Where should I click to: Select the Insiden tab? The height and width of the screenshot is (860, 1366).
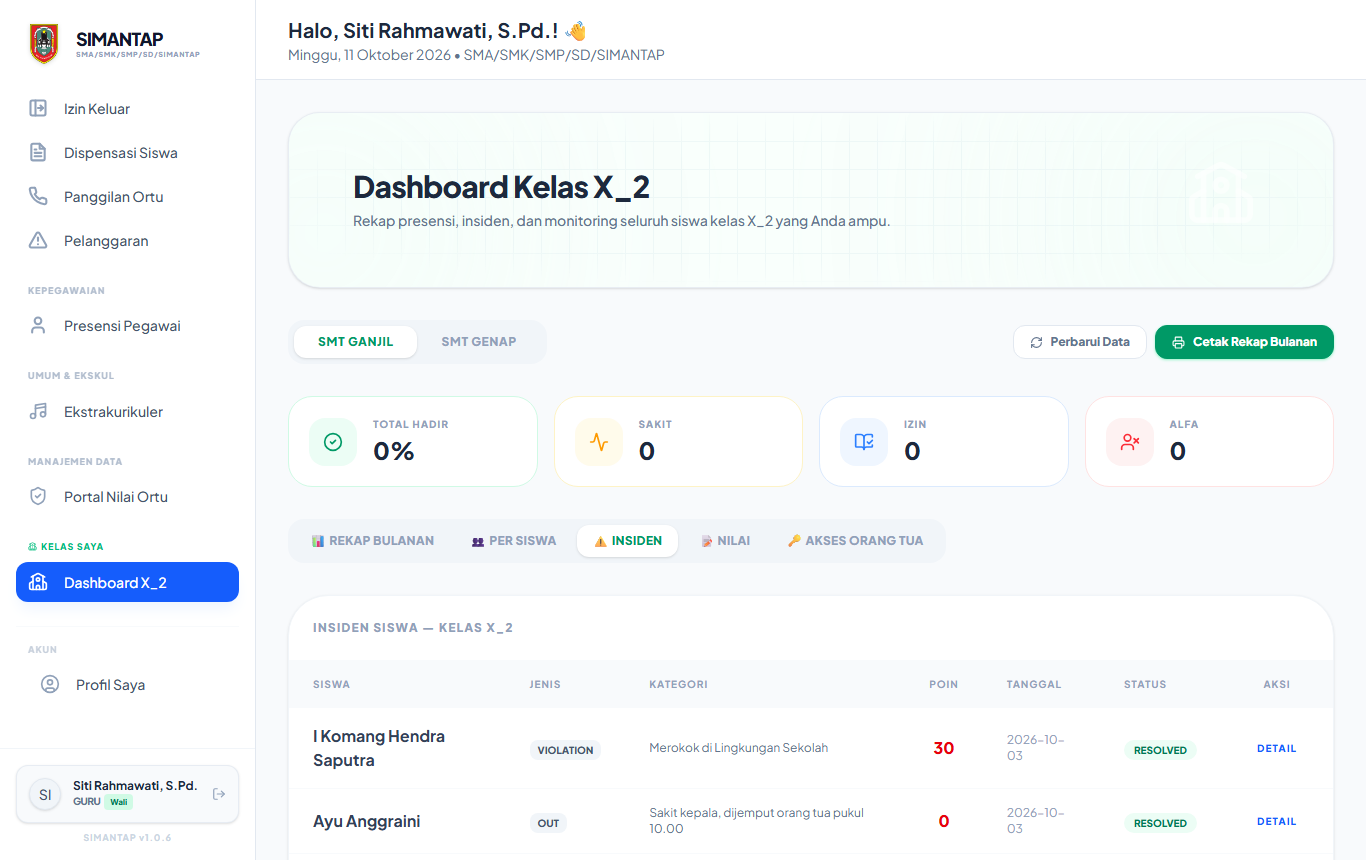click(x=628, y=541)
